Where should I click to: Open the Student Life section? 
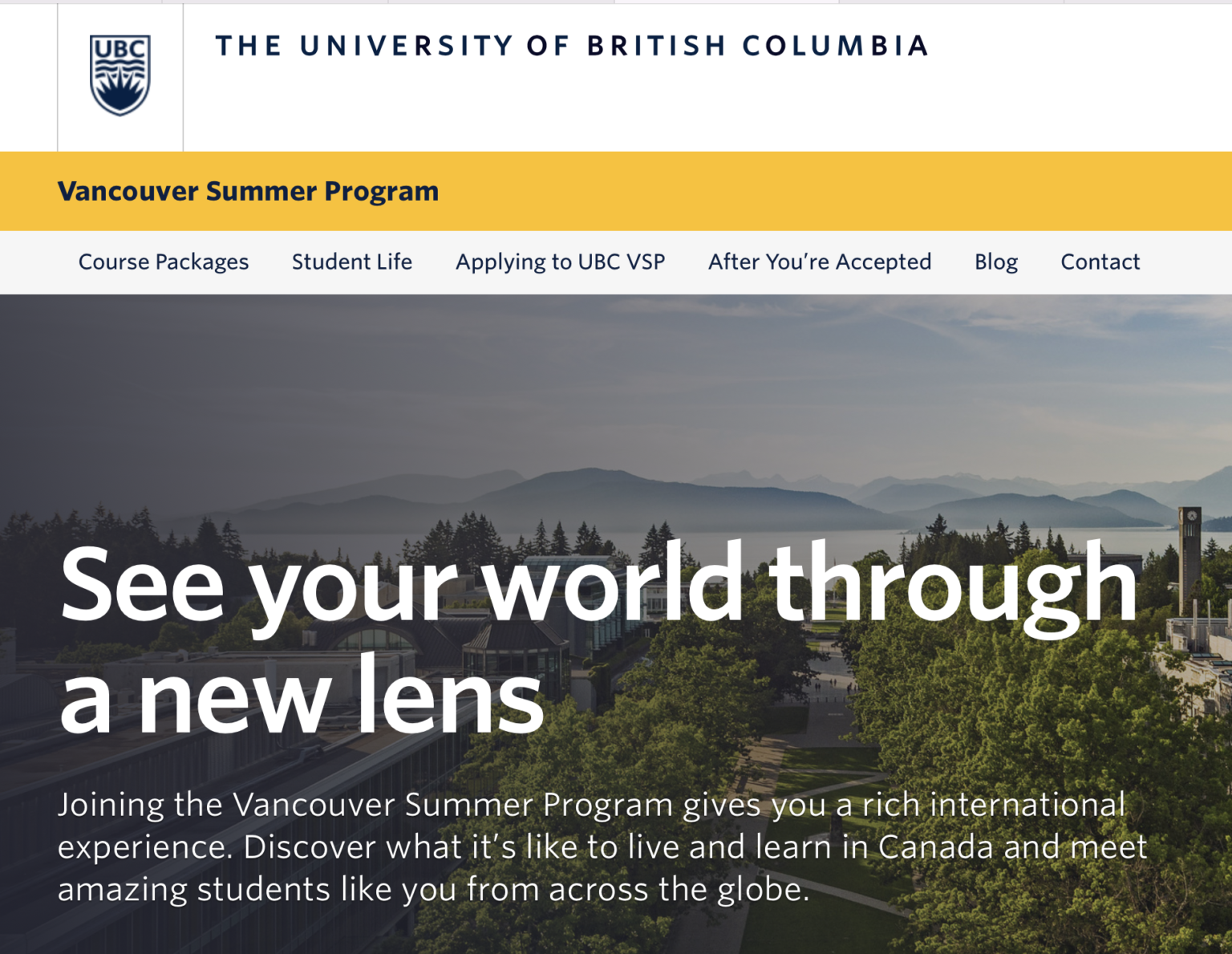coord(351,262)
